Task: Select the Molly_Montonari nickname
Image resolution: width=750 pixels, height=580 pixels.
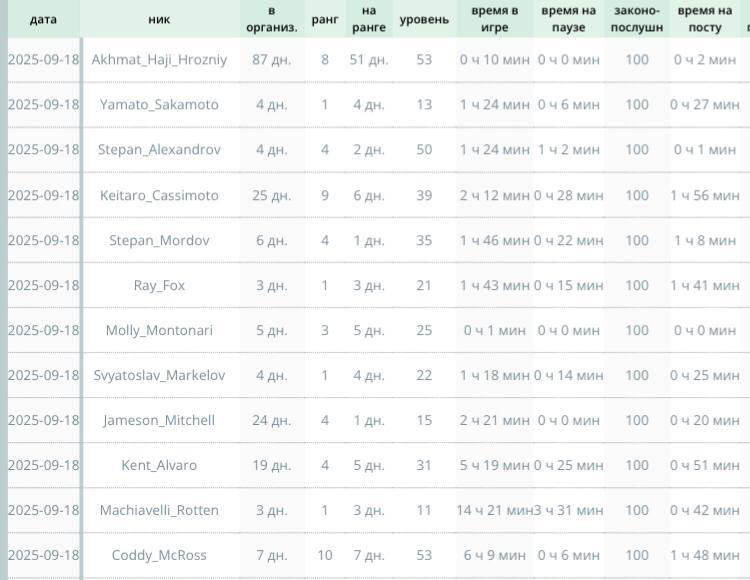Action: coord(159,330)
